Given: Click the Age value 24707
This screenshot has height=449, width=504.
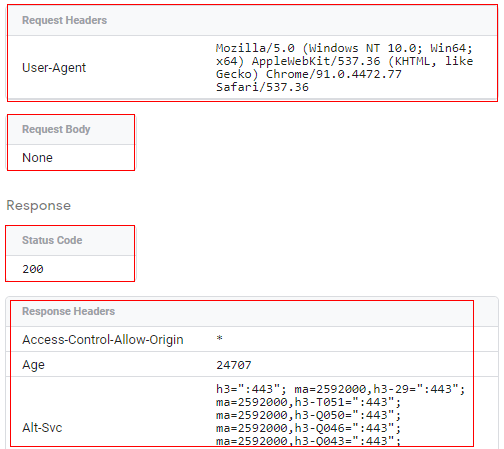Looking at the screenshot, I should [x=234, y=365].
